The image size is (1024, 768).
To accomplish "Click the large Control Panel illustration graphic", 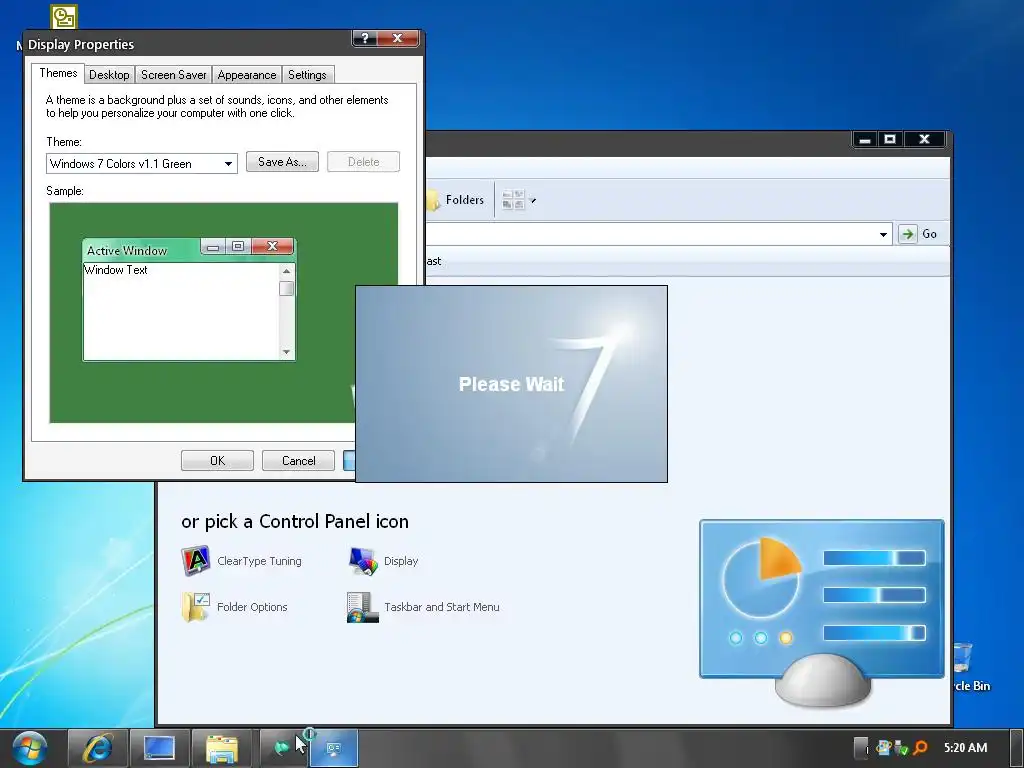I will [822, 613].
